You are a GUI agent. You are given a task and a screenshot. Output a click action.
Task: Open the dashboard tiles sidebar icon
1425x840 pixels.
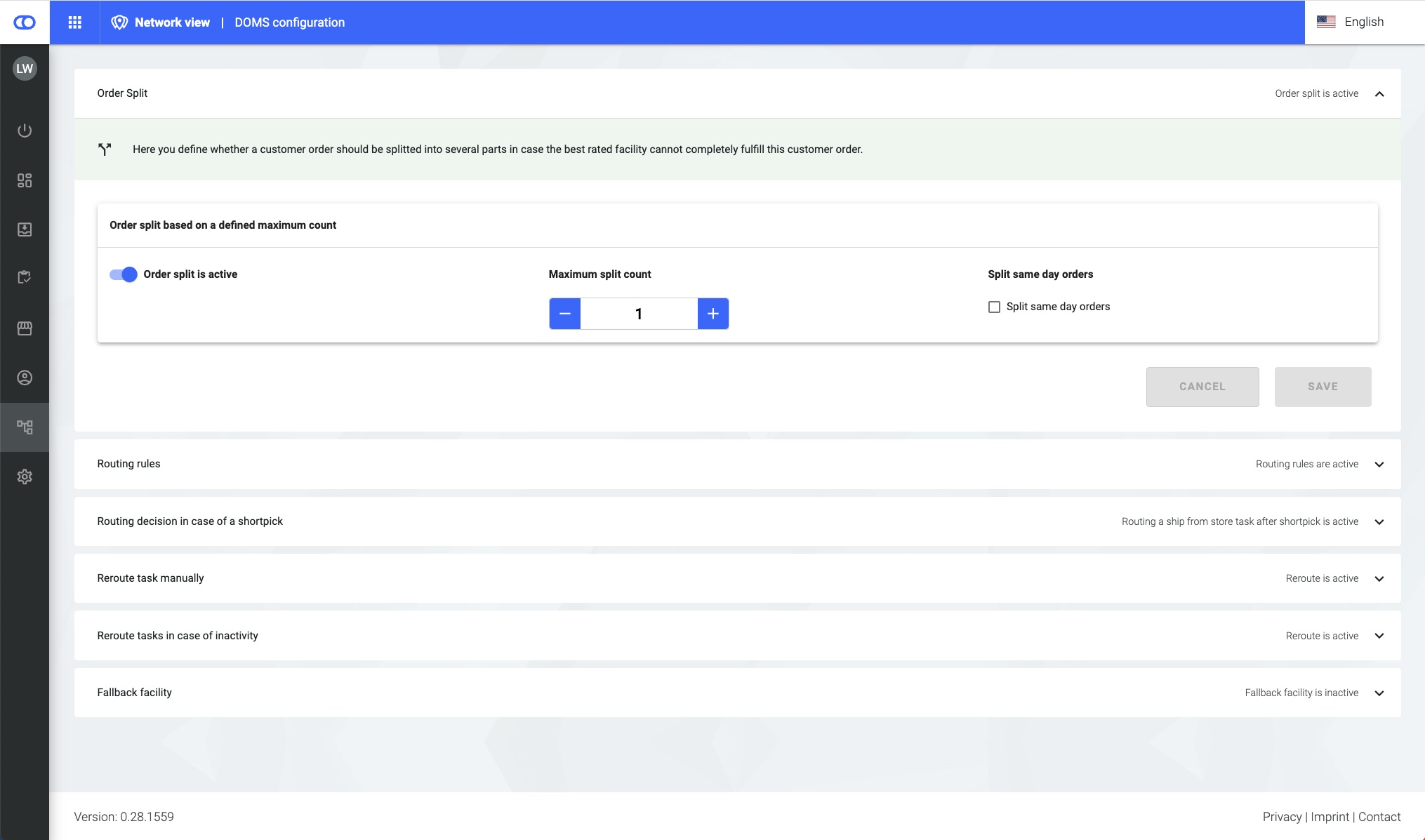tap(25, 180)
